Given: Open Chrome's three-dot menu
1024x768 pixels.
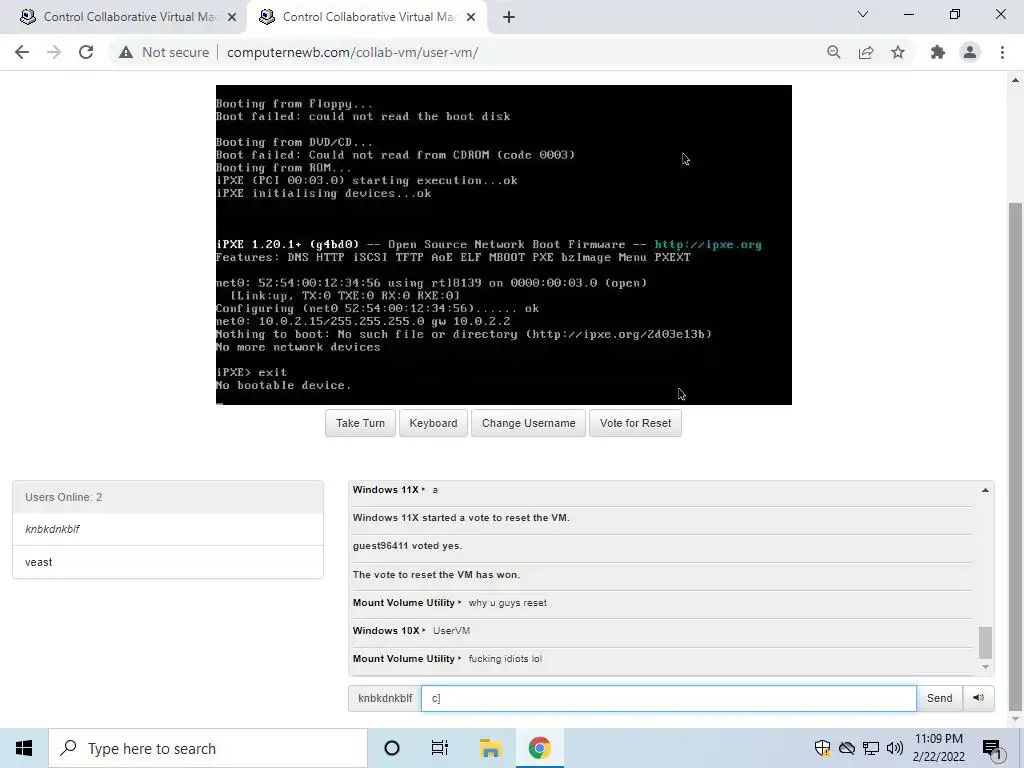Looking at the screenshot, I should coord(1002,52).
